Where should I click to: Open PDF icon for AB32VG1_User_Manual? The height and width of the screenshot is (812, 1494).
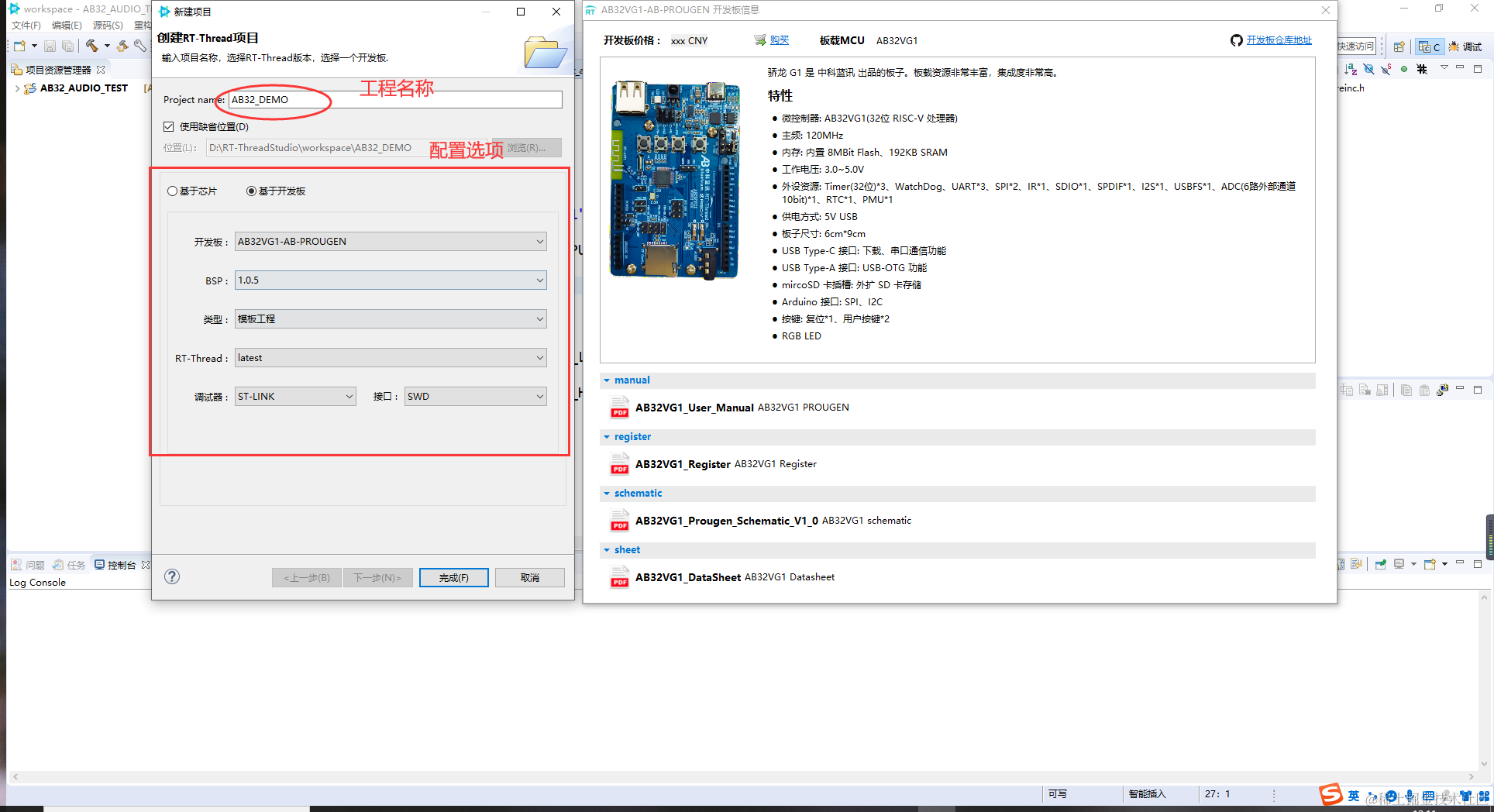[620, 408]
